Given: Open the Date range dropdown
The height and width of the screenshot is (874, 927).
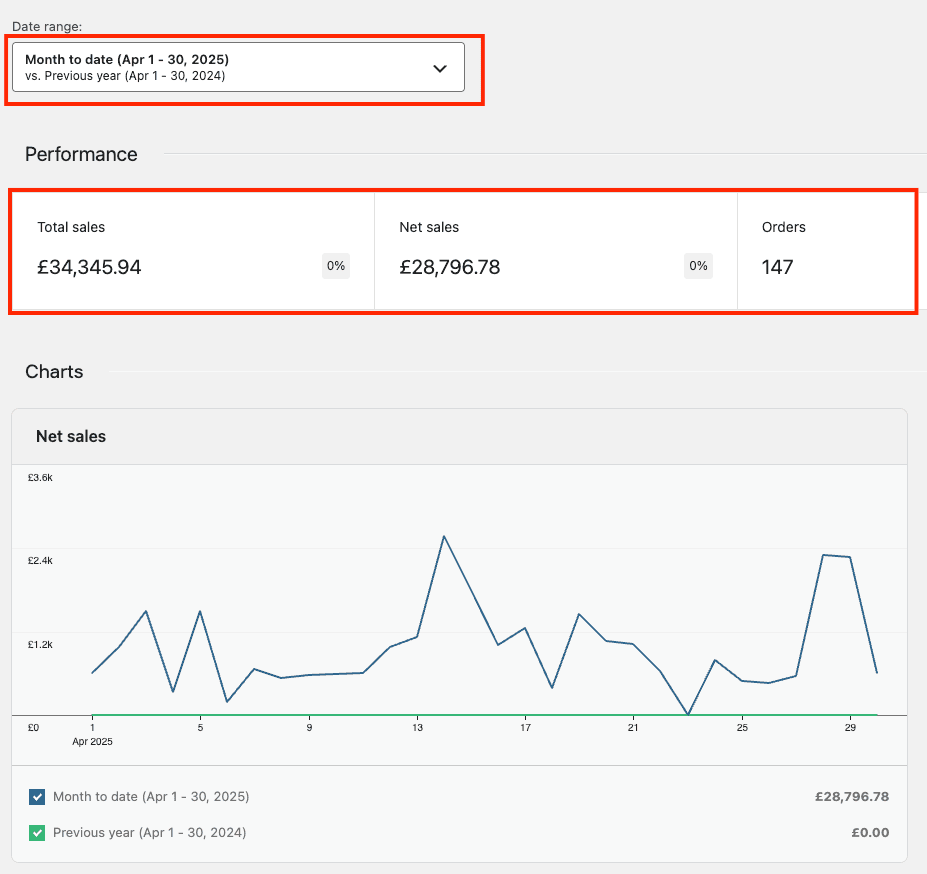Looking at the screenshot, I should (x=238, y=67).
